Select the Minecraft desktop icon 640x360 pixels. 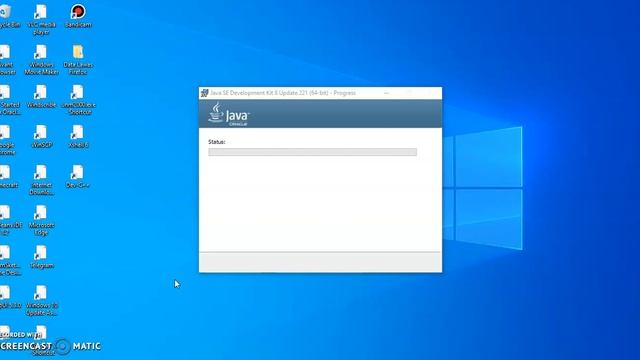(x=8, y=176)
